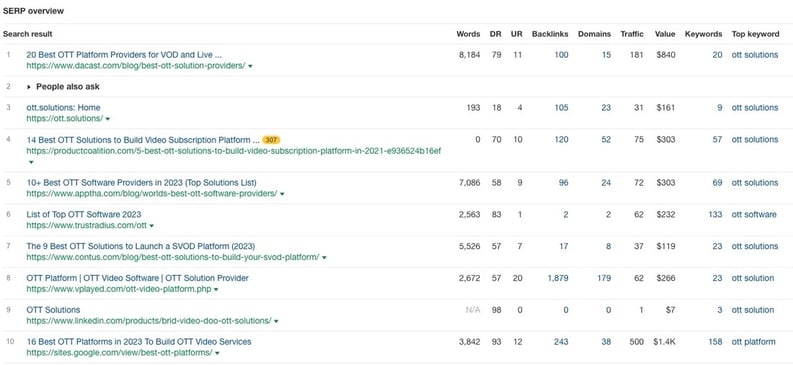Click the Backlinks column header
This screenshot has height=365, width=793.
(x=550, y=34)
